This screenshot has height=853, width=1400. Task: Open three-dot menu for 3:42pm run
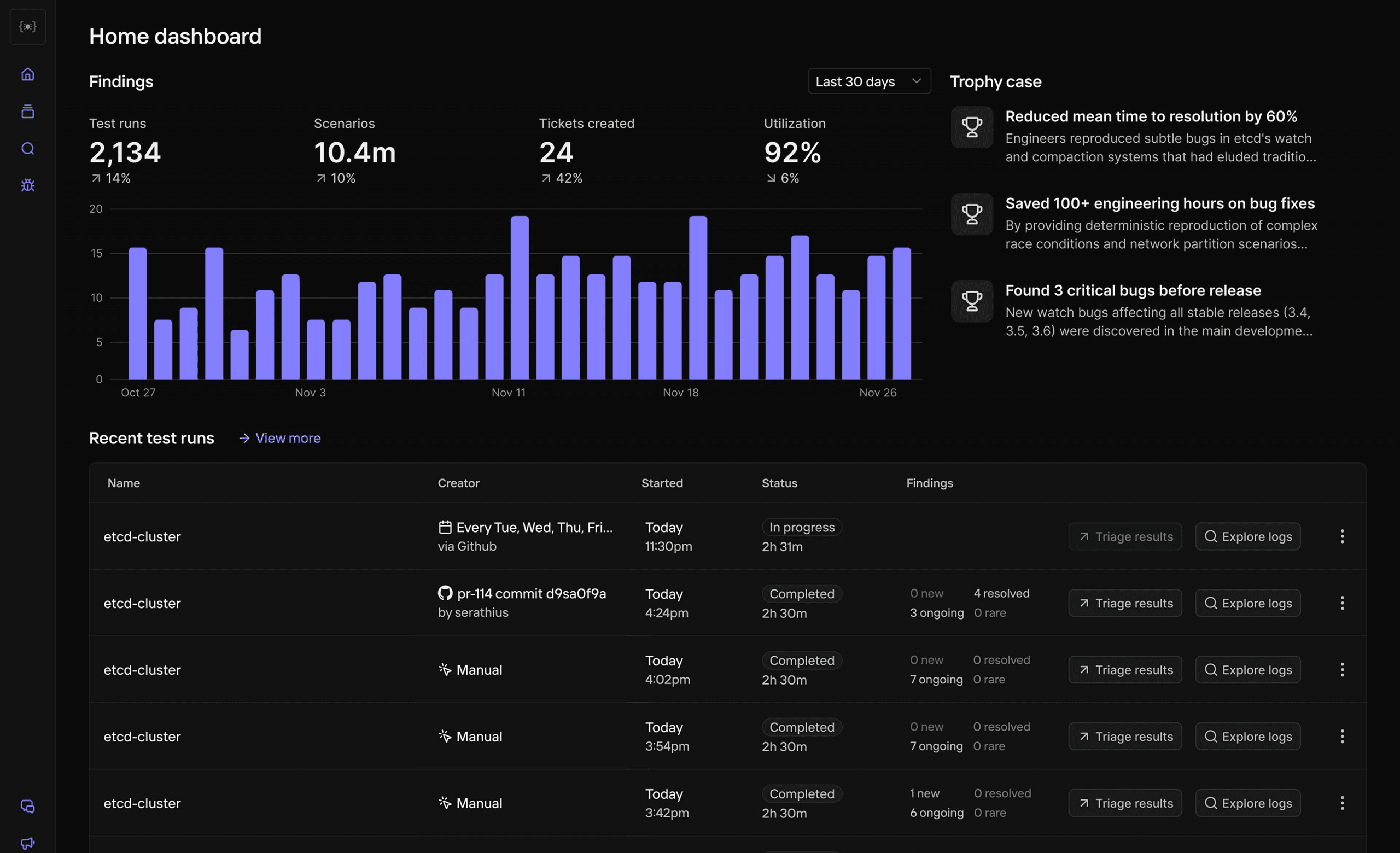click(x=1342, y=803)
